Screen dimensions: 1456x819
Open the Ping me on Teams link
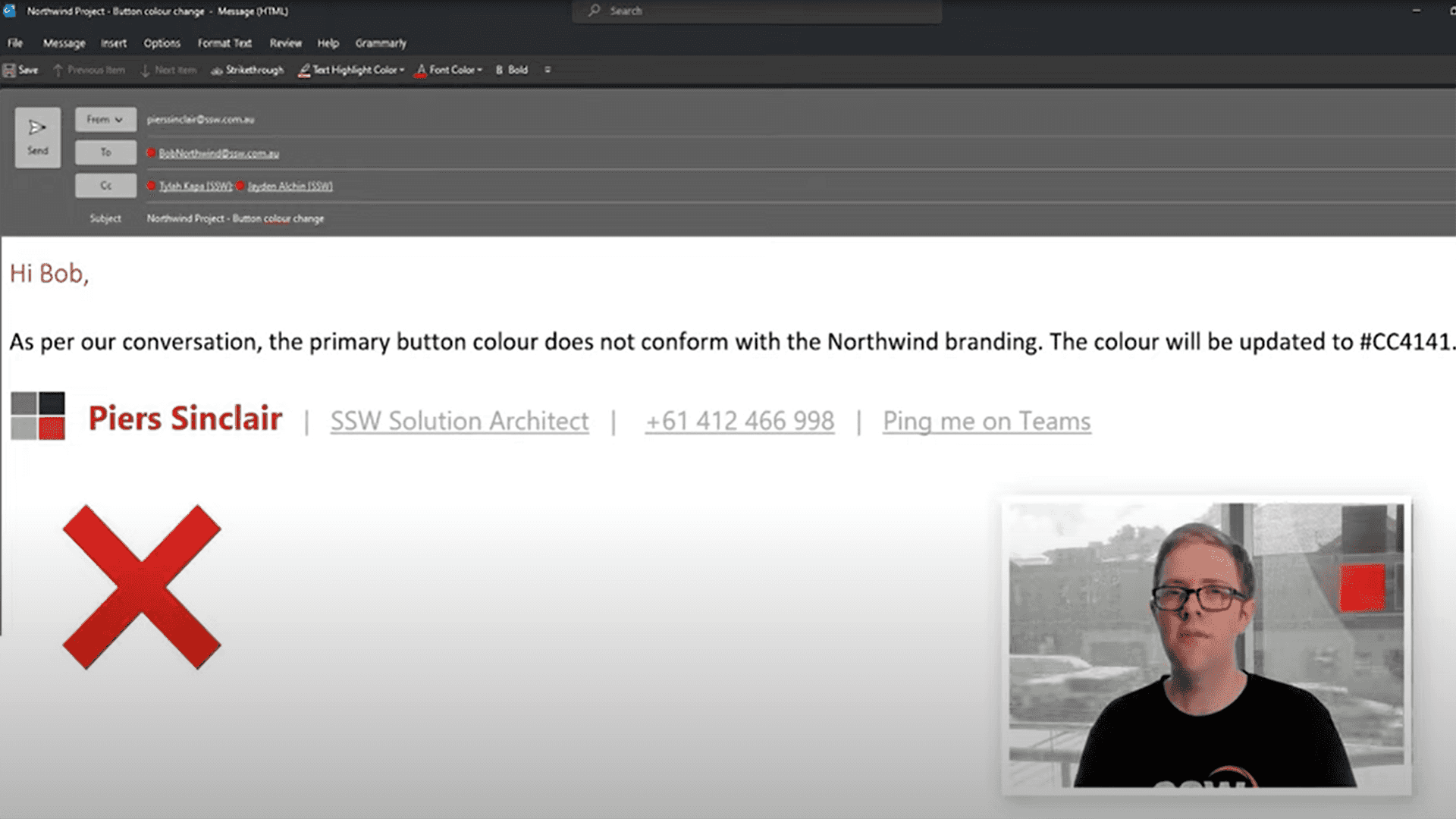point(987,421)
